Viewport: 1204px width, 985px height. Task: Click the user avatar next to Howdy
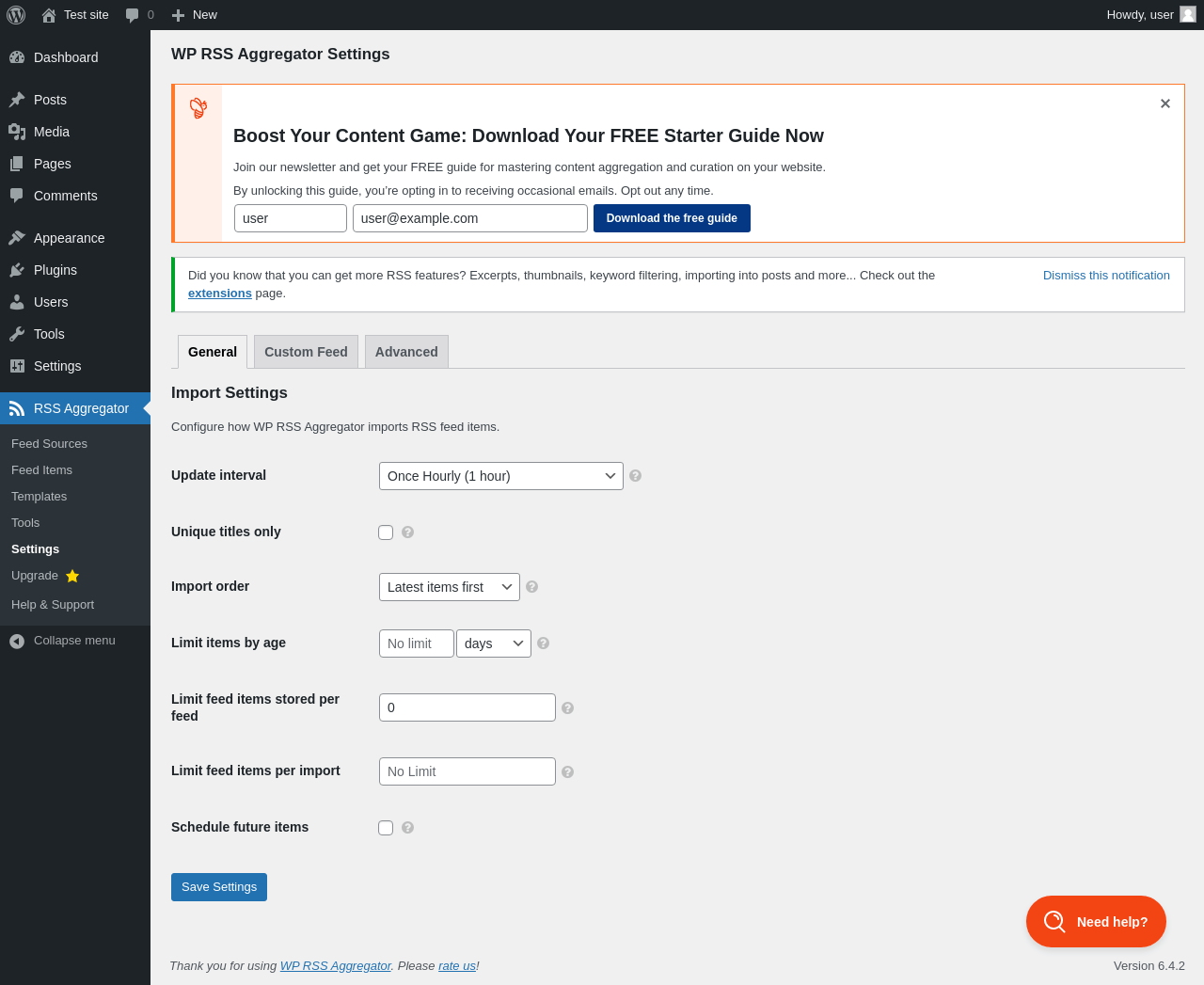[1188, 14]
